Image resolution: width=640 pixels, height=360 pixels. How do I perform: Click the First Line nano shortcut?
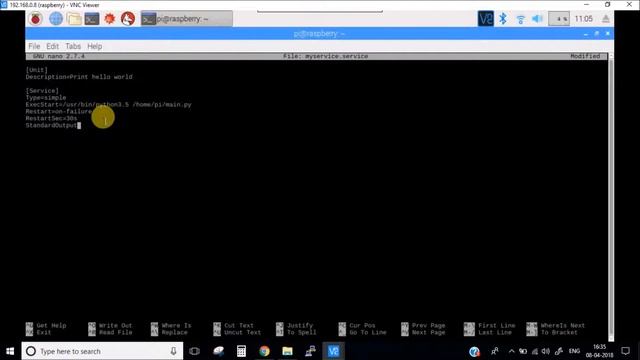(489, 325)
